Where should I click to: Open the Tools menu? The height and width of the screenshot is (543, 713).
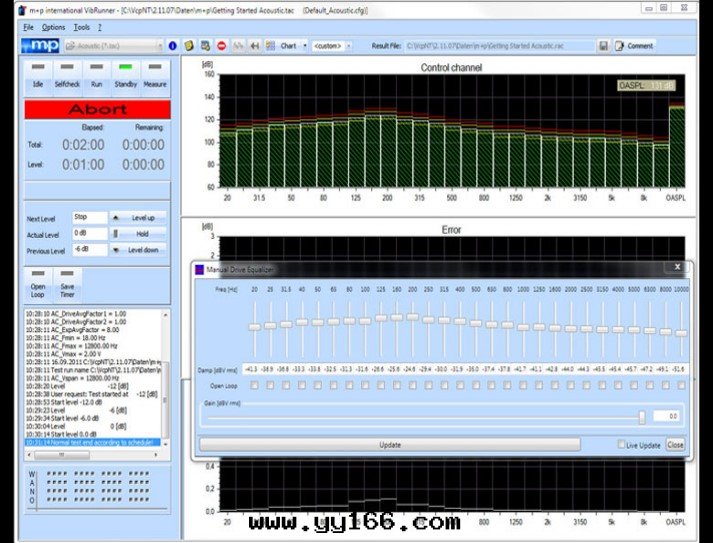(x=81, y=27)
